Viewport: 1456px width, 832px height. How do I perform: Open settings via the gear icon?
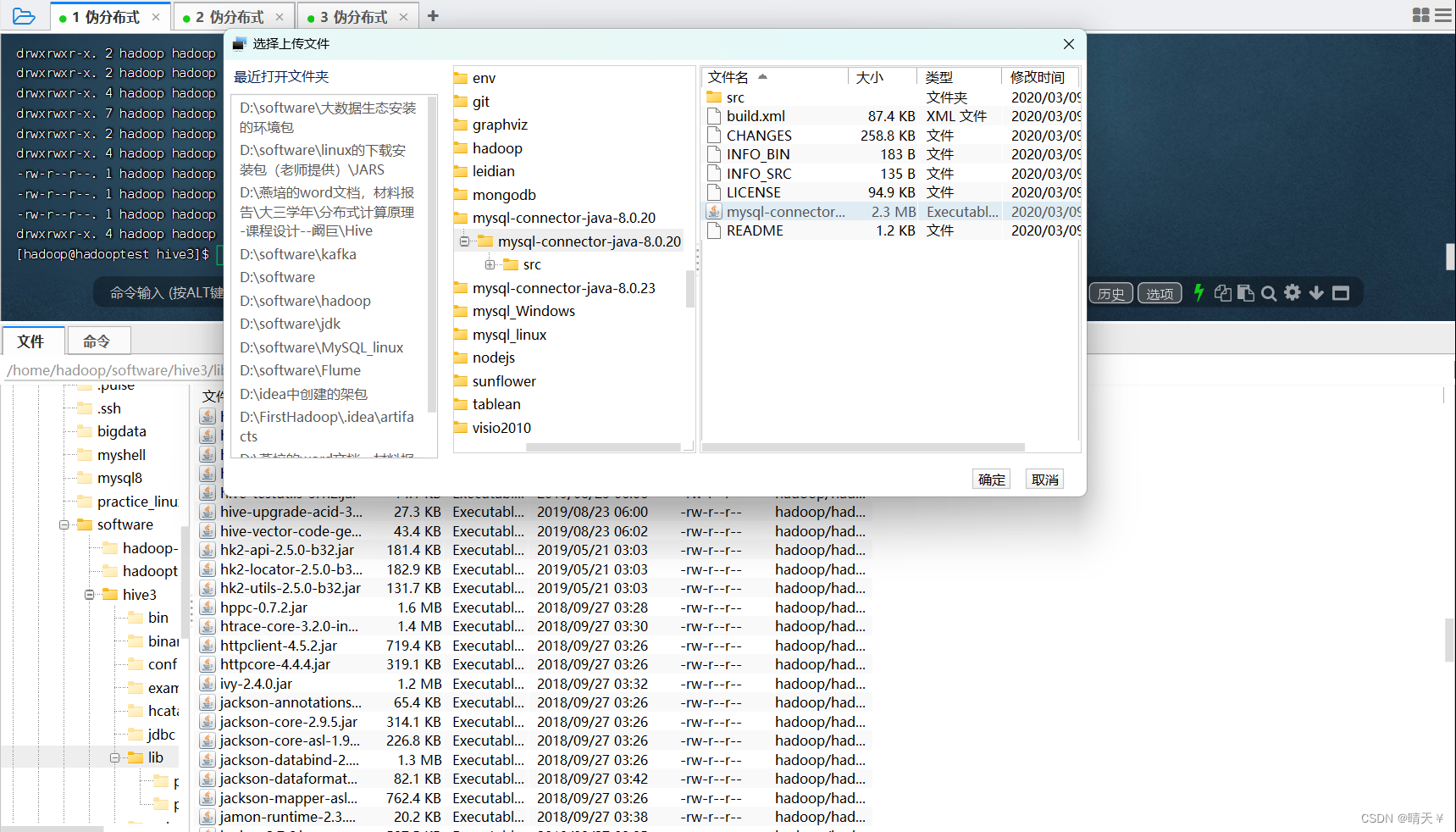coord(1293,292)
